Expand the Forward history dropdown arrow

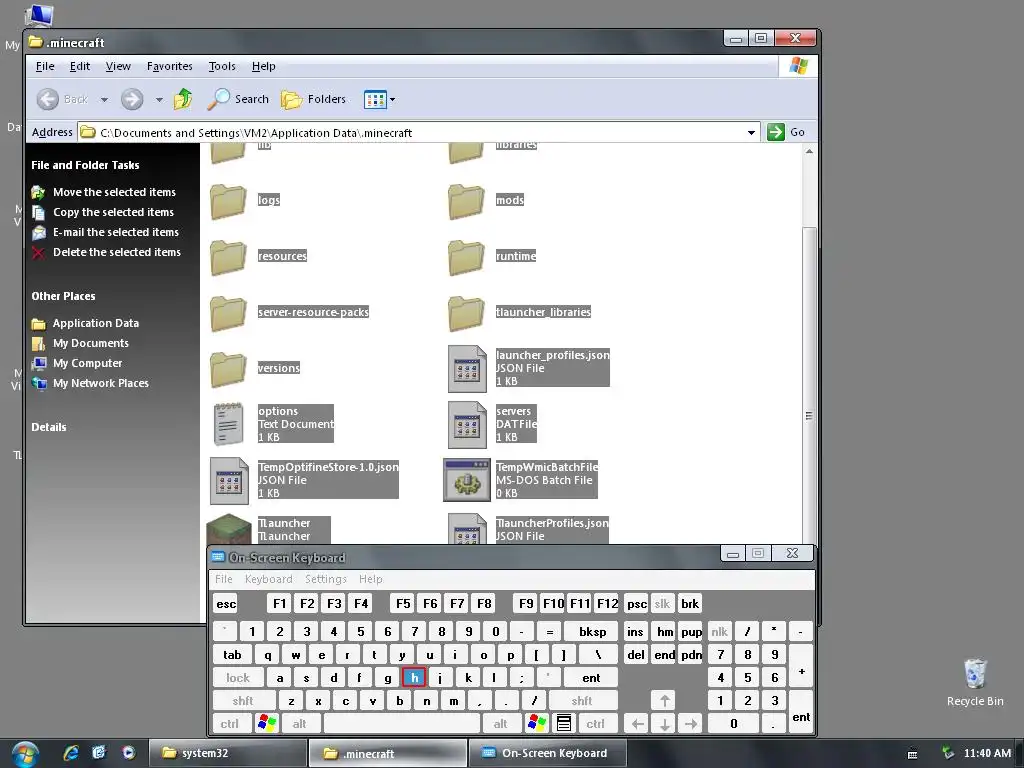click(x=159, y=100)
